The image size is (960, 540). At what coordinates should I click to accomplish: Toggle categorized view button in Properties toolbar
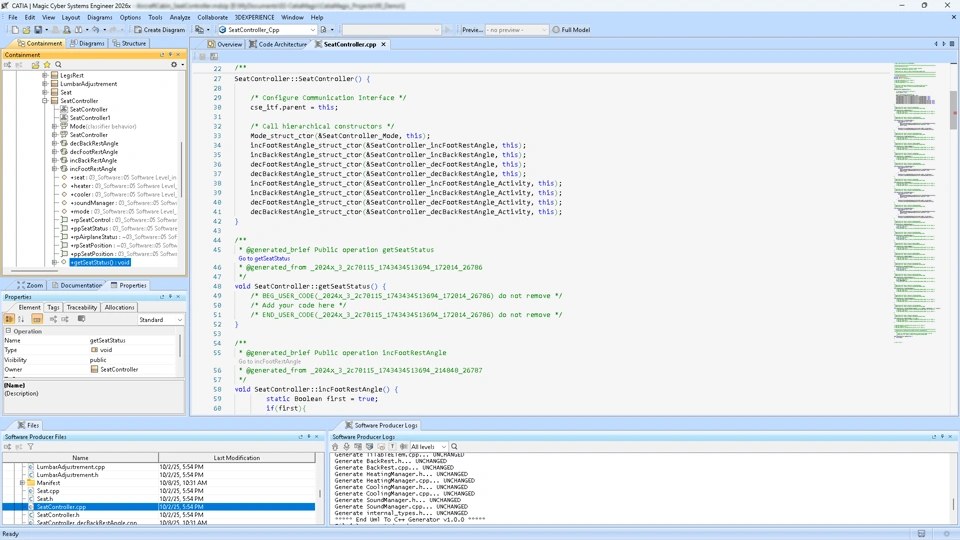[x=9, y=320]
